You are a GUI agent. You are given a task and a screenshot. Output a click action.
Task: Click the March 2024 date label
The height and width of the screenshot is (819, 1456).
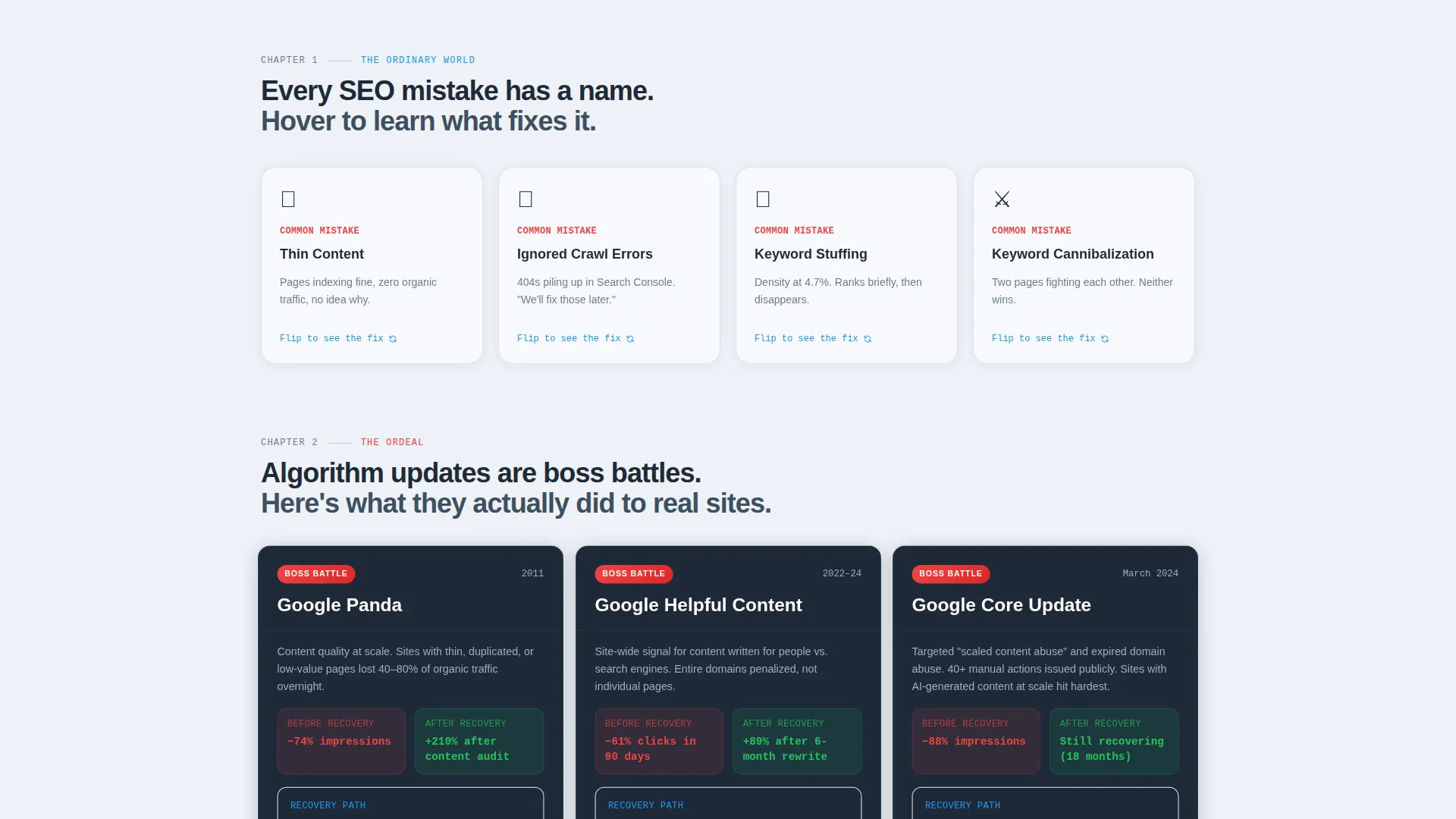[x=1150, y=574]
